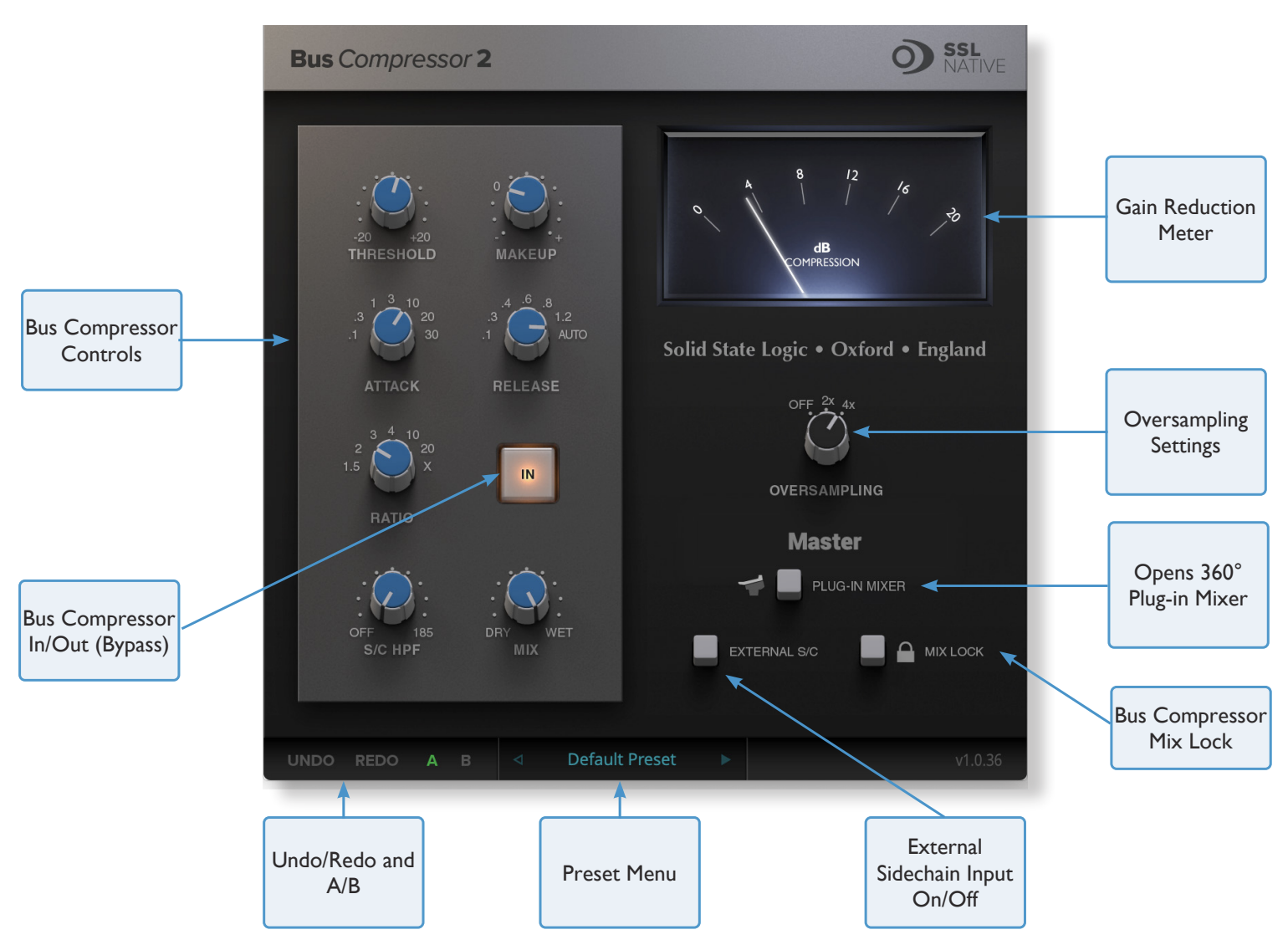1288x945 pixels.
Task: Go to previous preset arrow
Action: coord(518,759)
